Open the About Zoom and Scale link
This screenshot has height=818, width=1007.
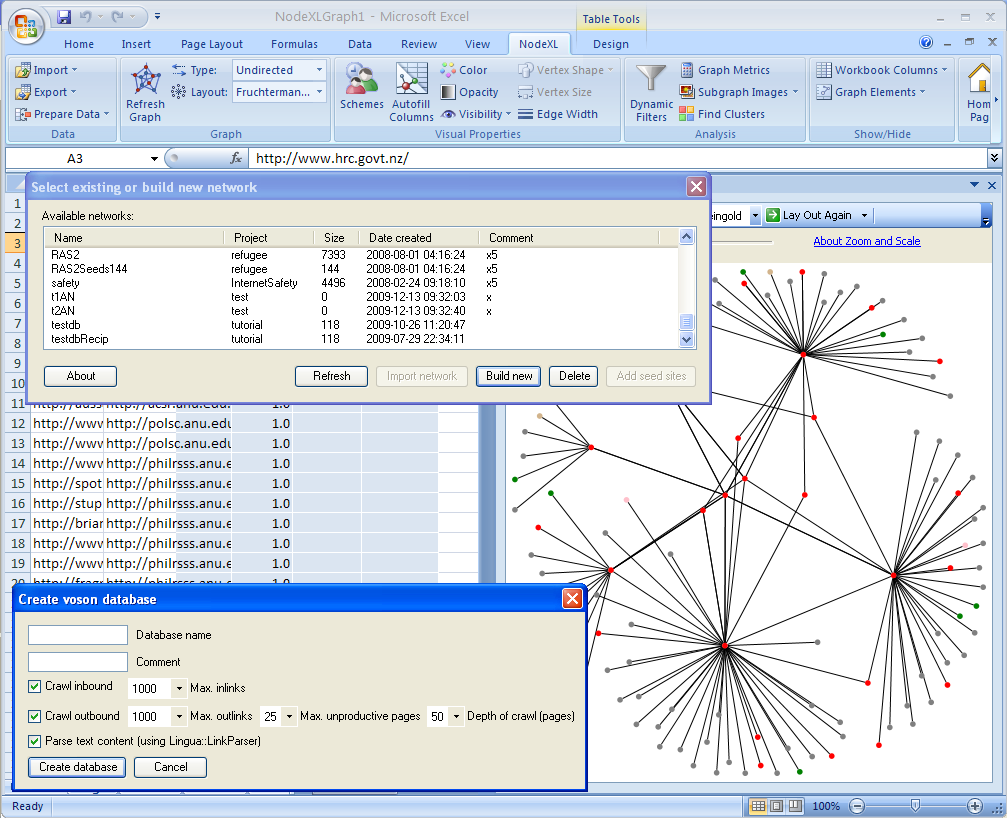(867, 241)
